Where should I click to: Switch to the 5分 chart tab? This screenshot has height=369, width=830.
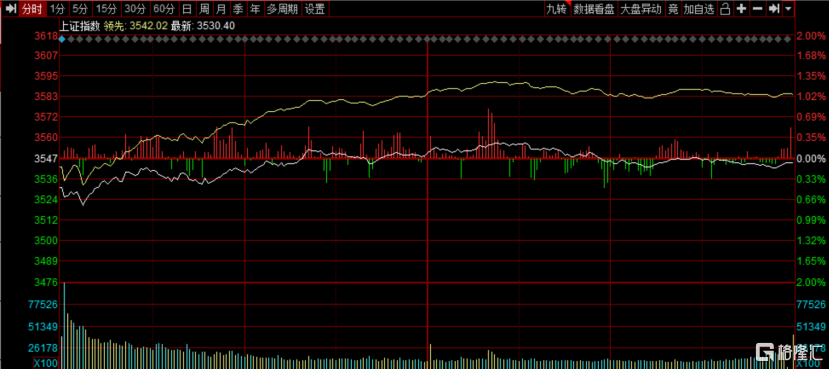pos(80,8)
